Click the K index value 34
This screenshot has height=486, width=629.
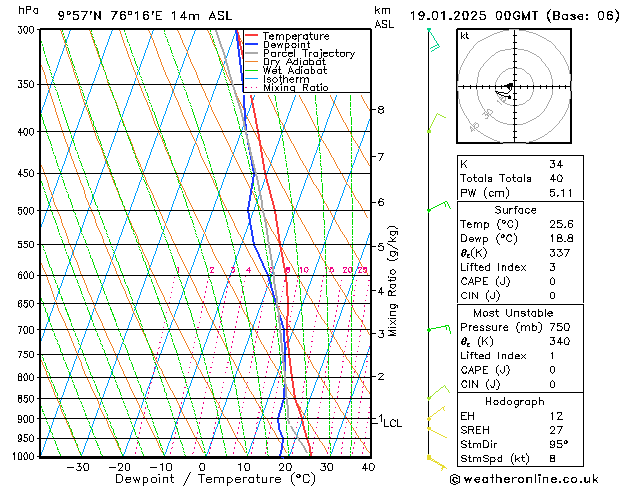click(x=556, y=164)
